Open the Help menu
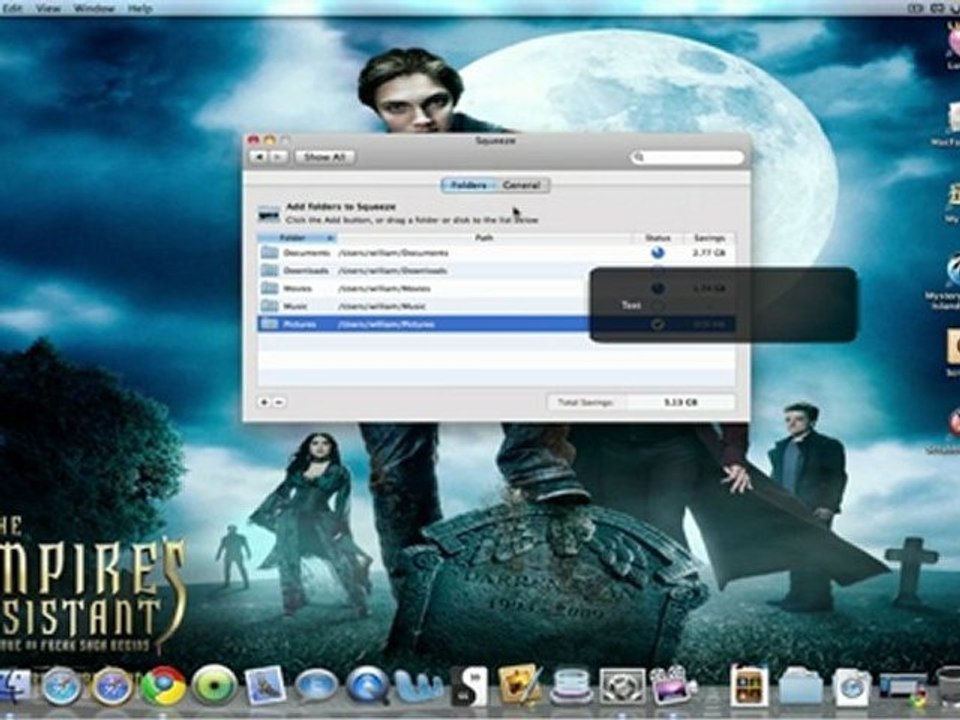The height and width of the screenshot is (720, 960). pyautogui.click(x=140, y=9)
